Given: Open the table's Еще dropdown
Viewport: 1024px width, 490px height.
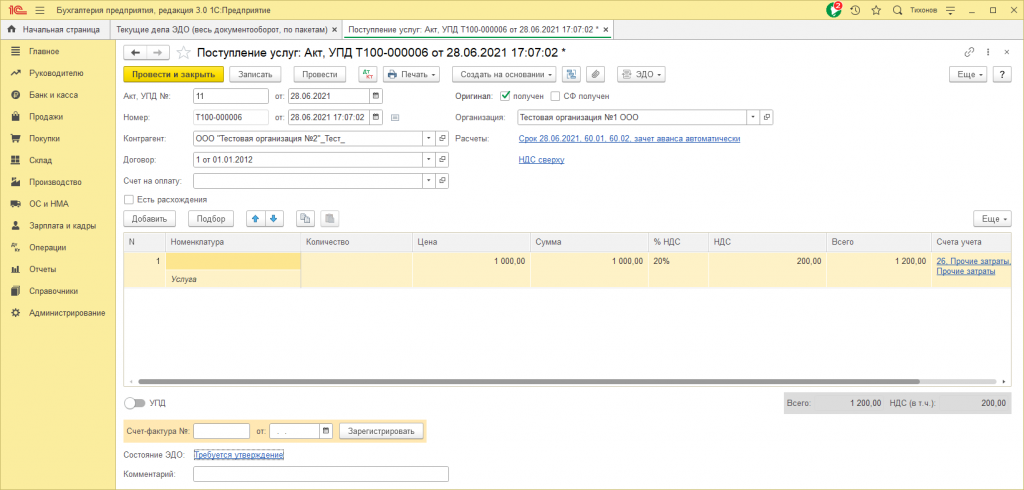Looking at the screenshot, I should (x=992, y=218).
